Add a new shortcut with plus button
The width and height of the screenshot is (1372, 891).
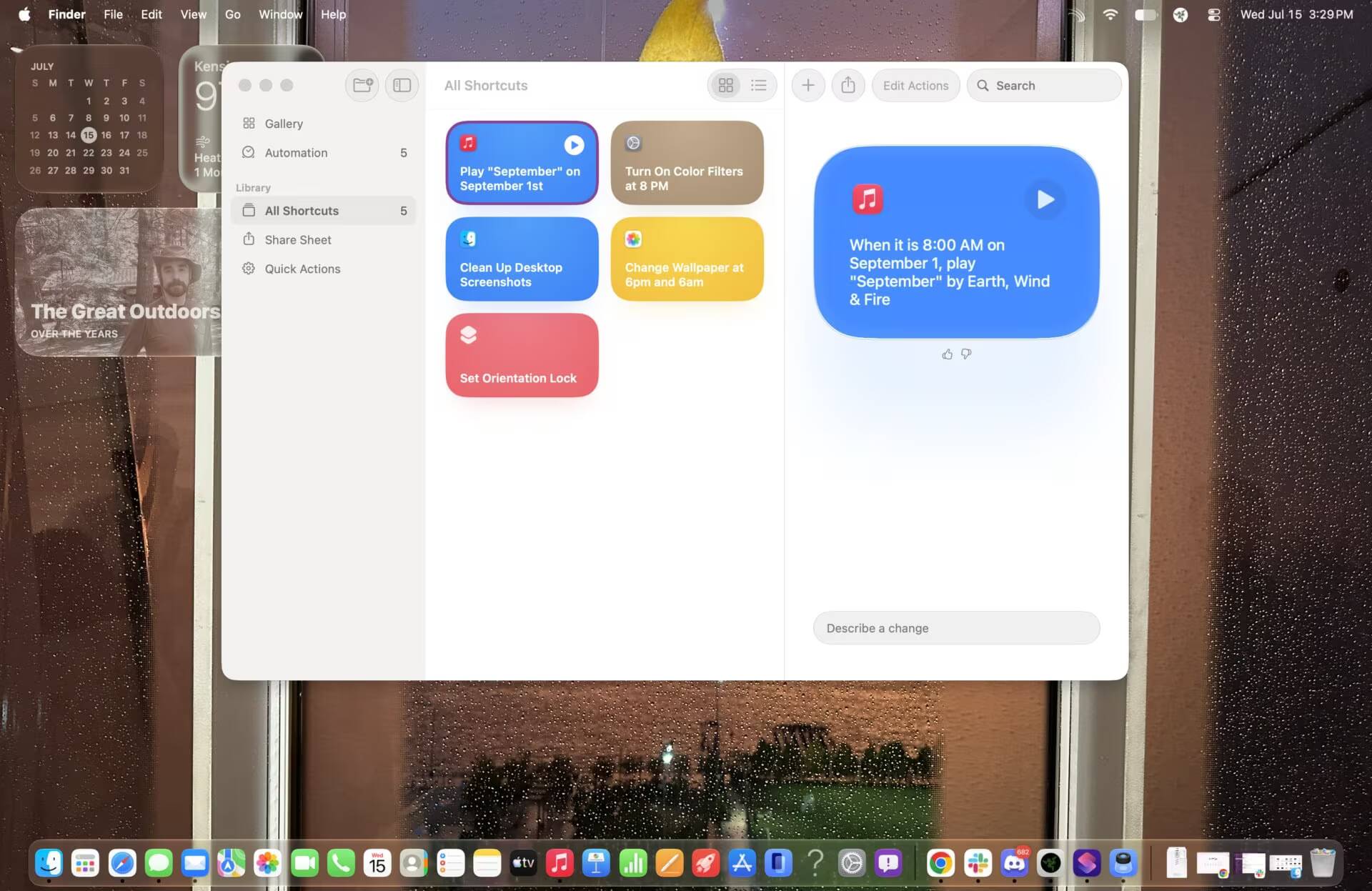pyautogui.click(x=808, y=85)
